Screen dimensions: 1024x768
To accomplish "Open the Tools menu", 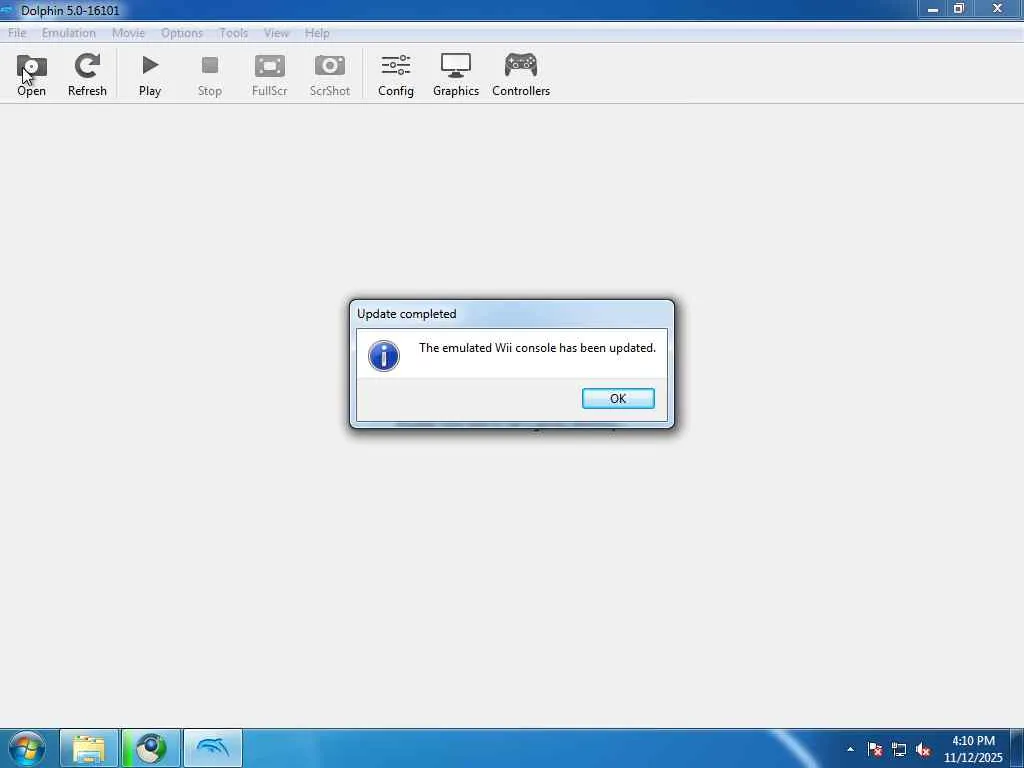I will click(233, 33).
